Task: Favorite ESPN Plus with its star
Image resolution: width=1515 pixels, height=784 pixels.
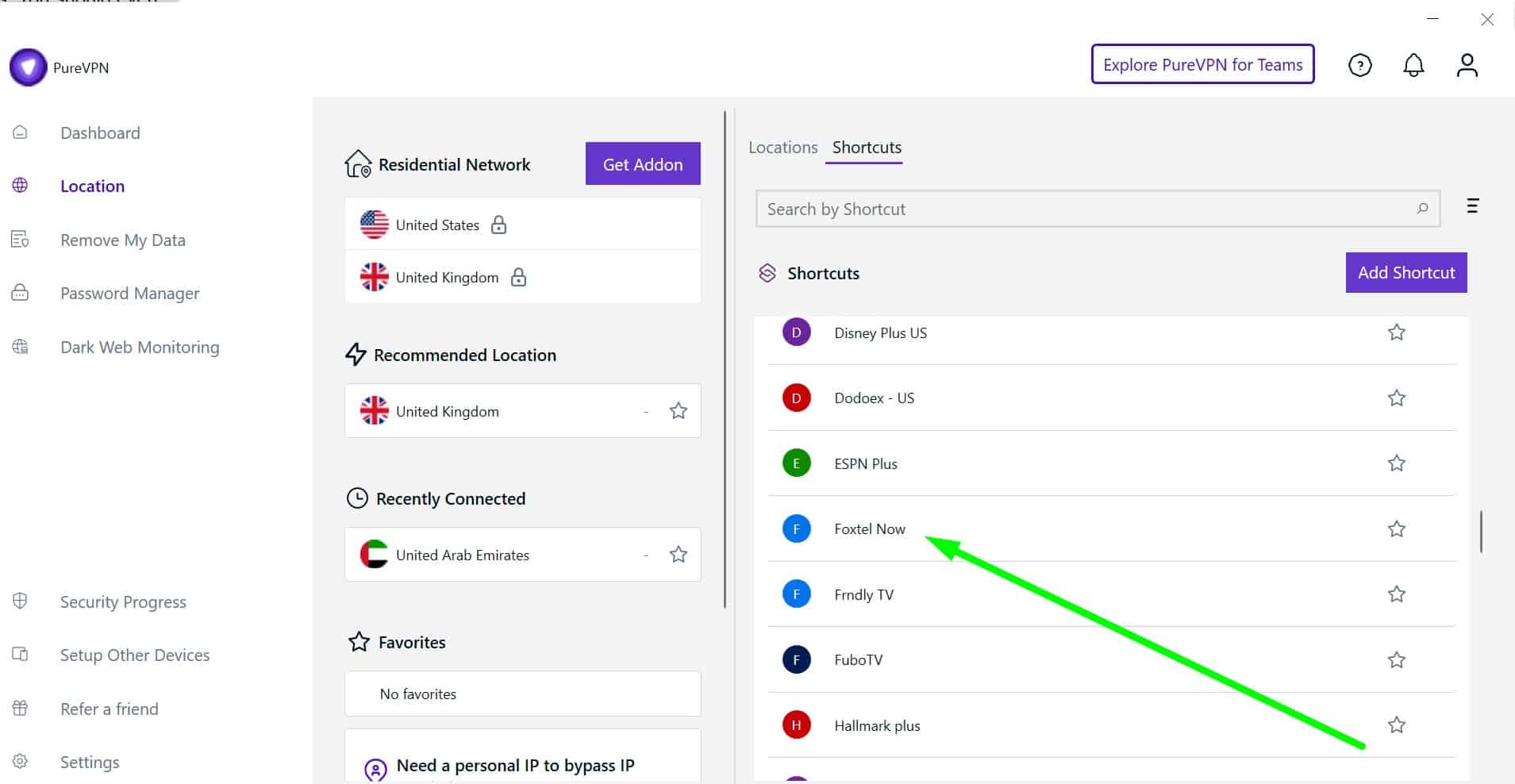Action: click(x=1397, y=463)
